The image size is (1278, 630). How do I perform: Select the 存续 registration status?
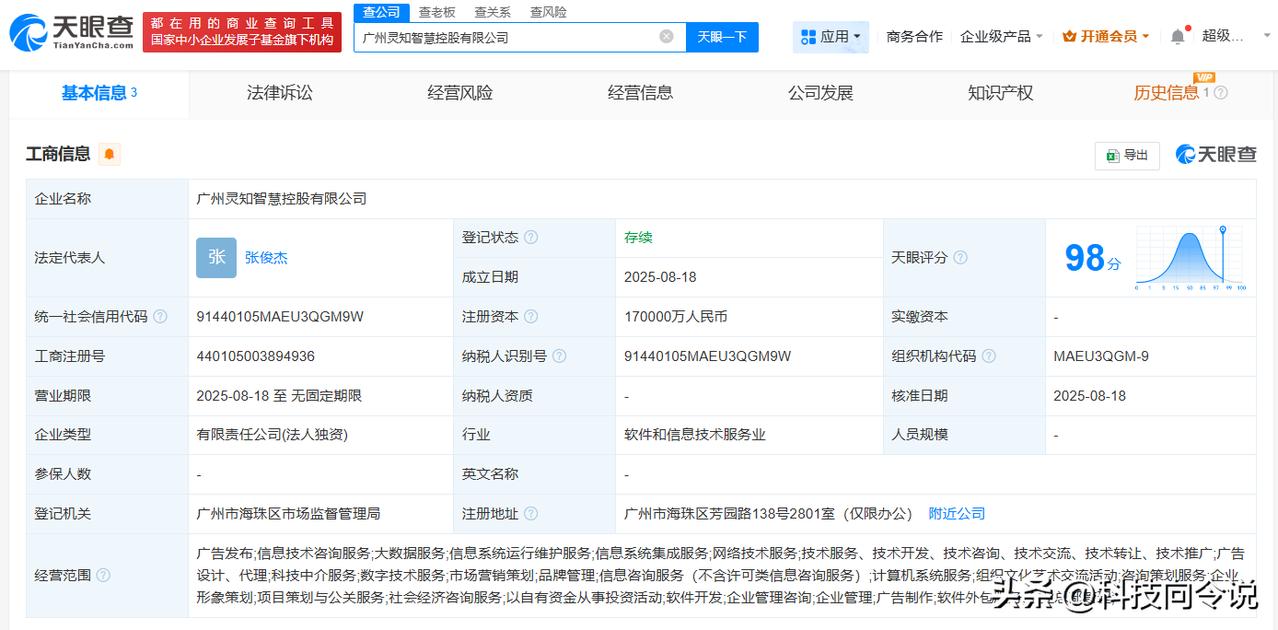coord(638,238)
